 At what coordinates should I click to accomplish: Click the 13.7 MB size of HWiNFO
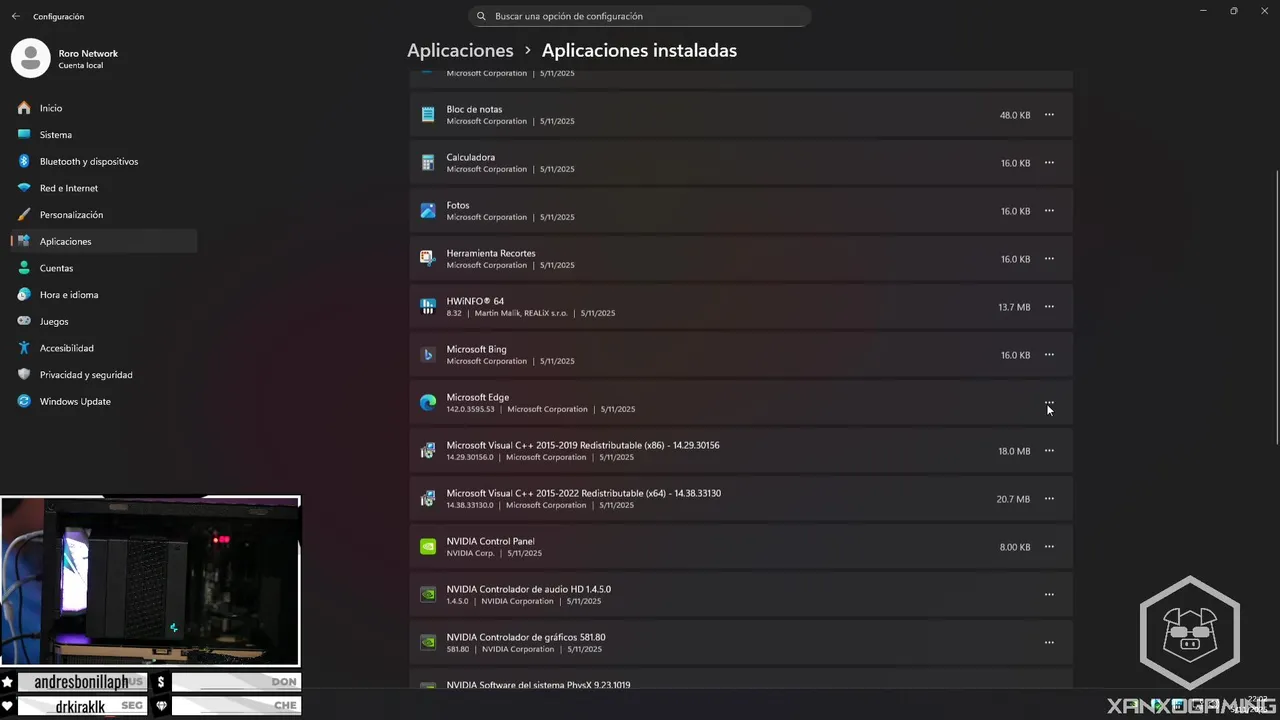(x=1014, y=307)
